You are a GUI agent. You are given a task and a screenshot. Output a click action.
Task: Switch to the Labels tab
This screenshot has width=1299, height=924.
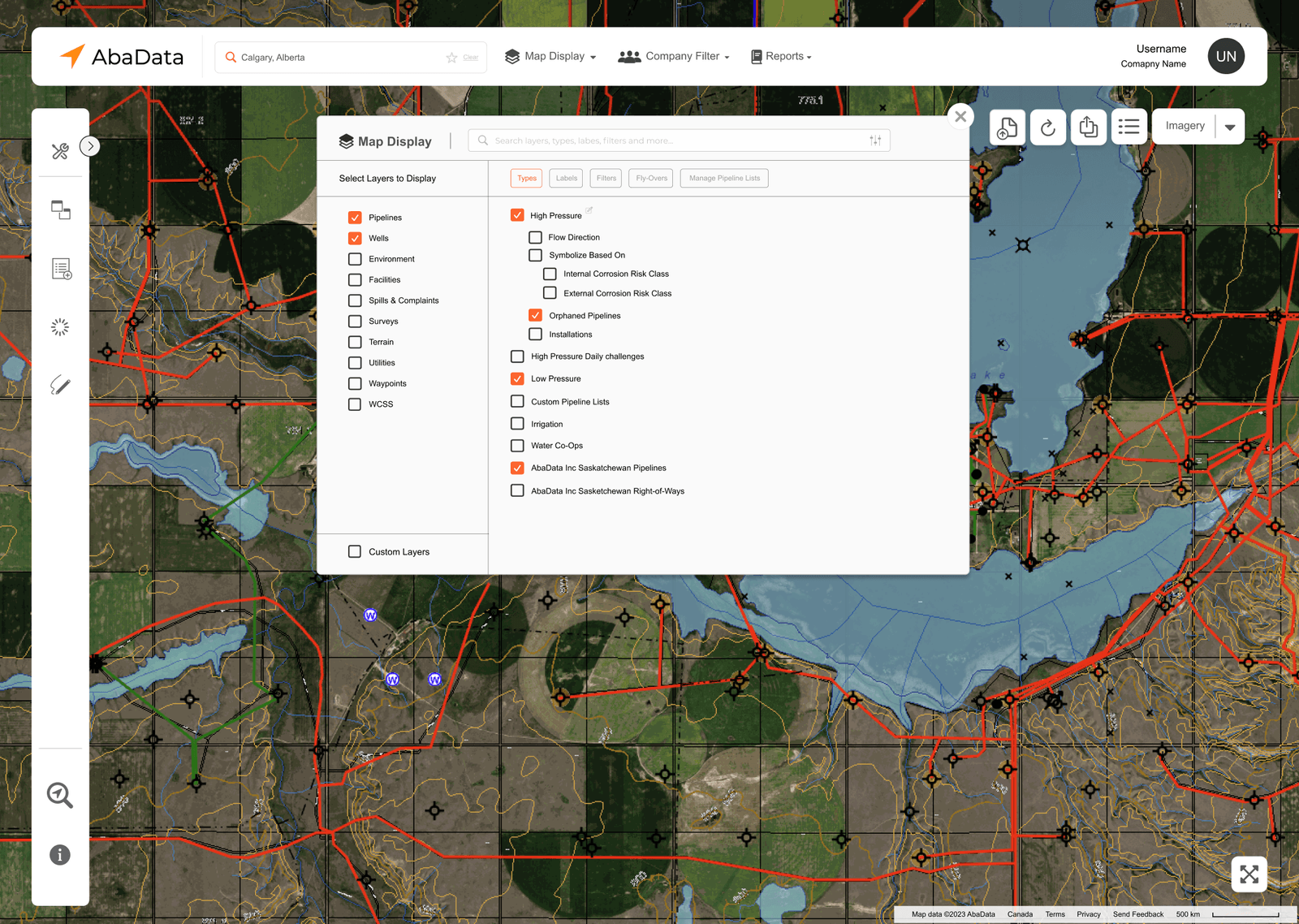click(x=566, y=178)
